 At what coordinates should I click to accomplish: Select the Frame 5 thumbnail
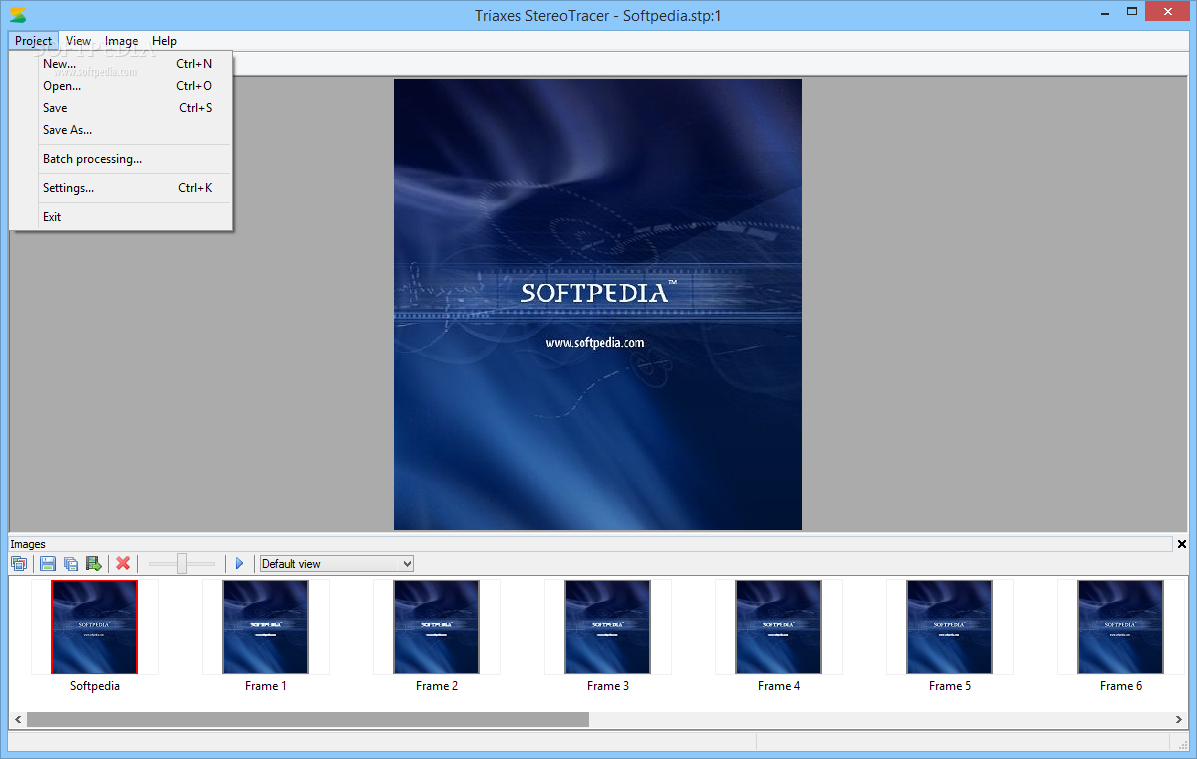(x=950, y=627)
